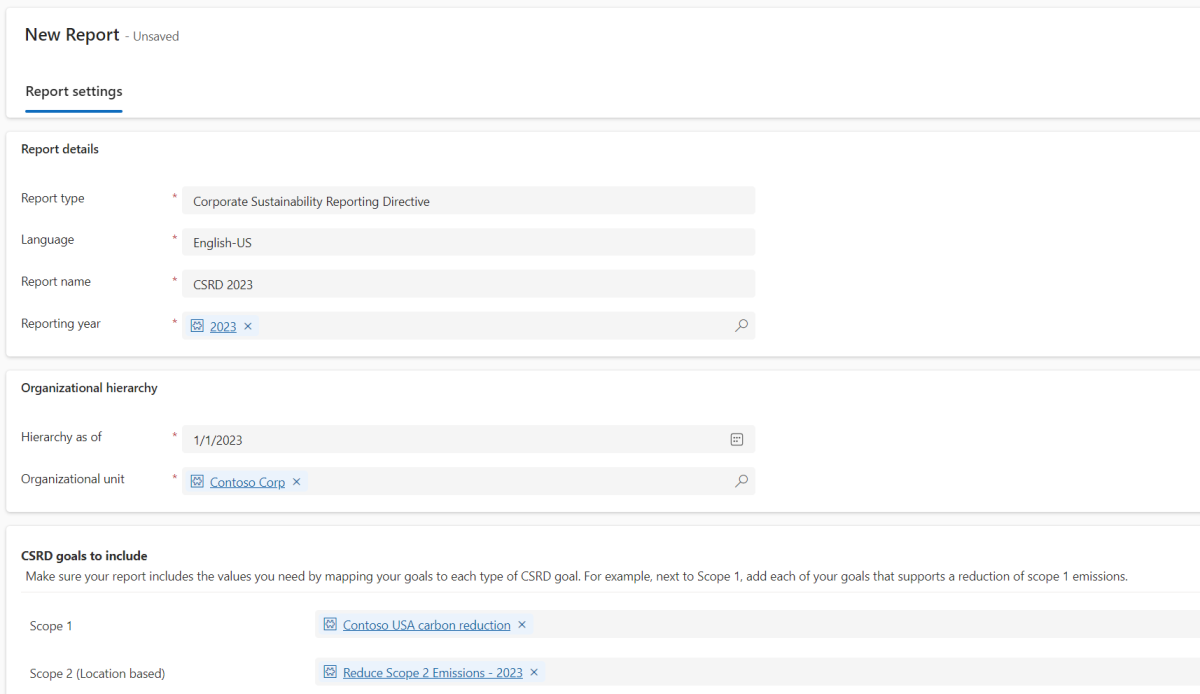Click the Reporting year lookup field

(x=468, y=326)
